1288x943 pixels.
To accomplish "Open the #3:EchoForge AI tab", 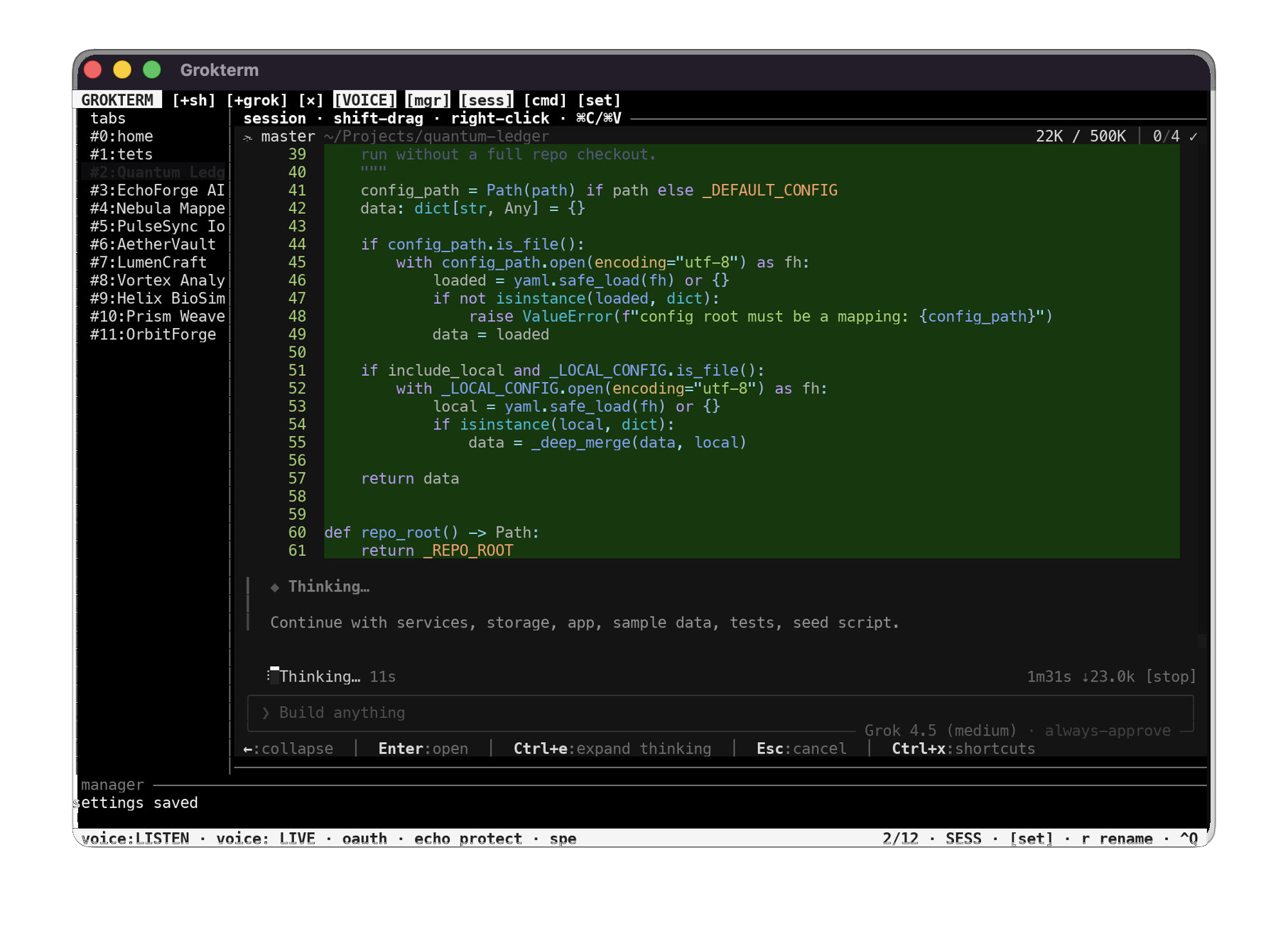I will click(x=157, y=190).
